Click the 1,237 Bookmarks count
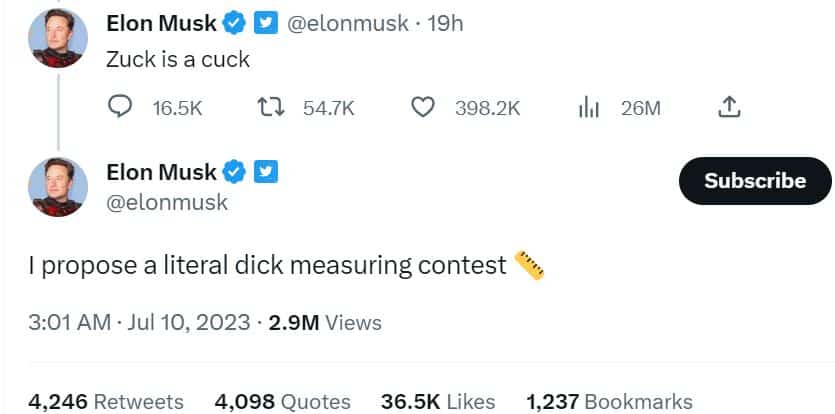 coord(609,401)
